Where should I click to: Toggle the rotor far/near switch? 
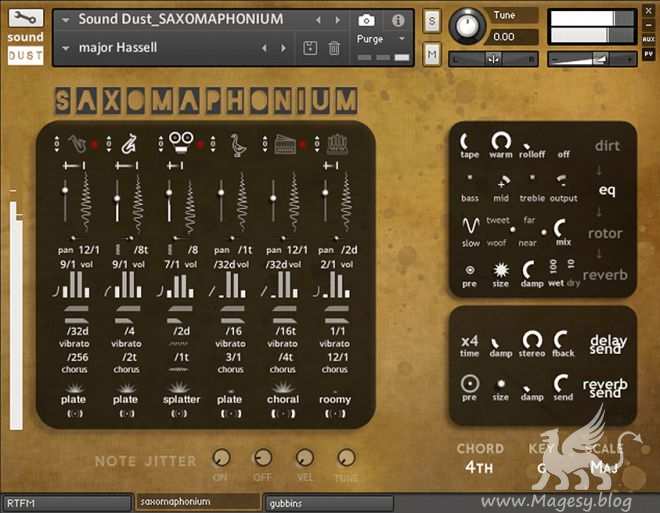[x=544, y=232]
